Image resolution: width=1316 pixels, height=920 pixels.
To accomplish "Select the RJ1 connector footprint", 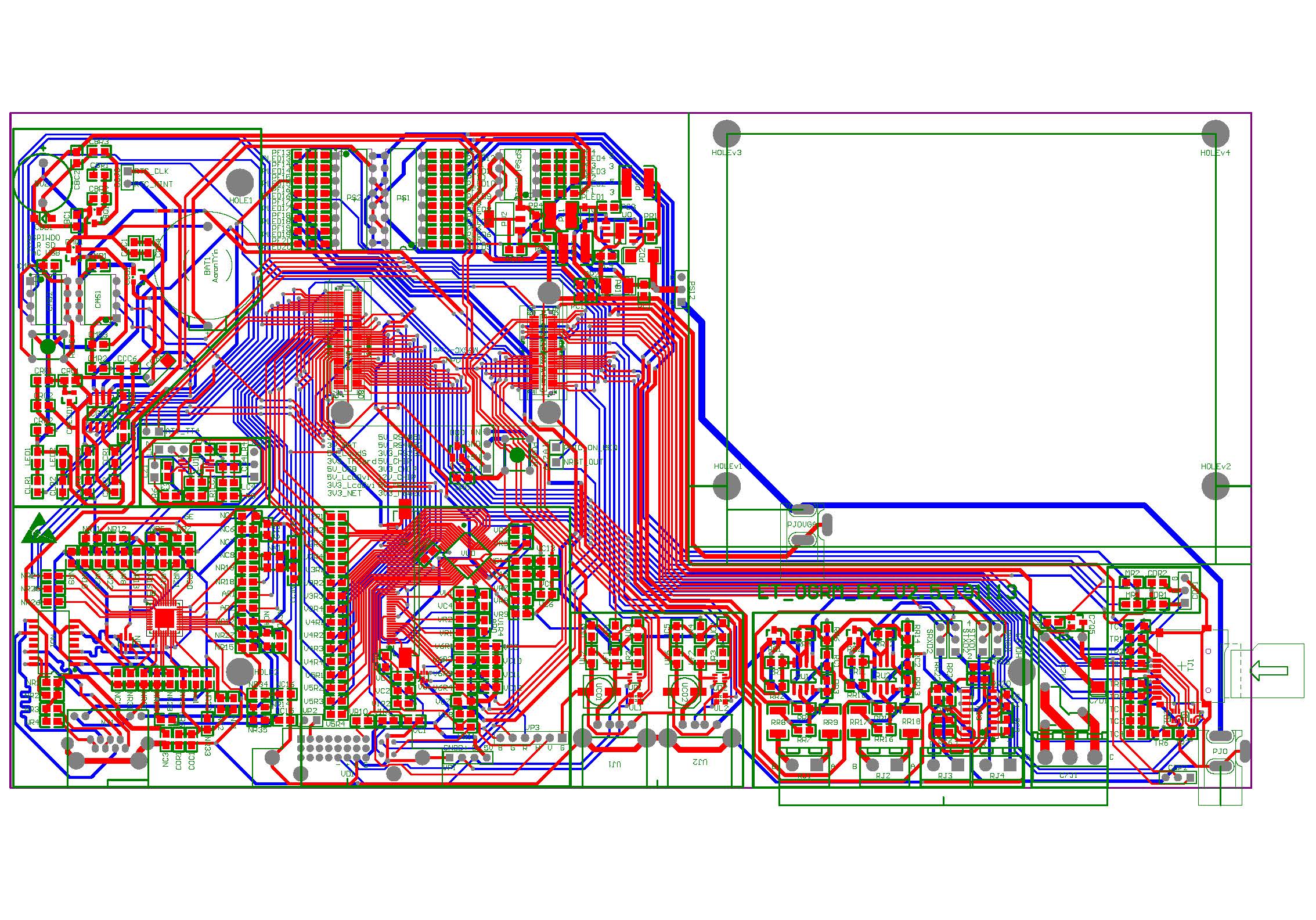I will [804, 766].
